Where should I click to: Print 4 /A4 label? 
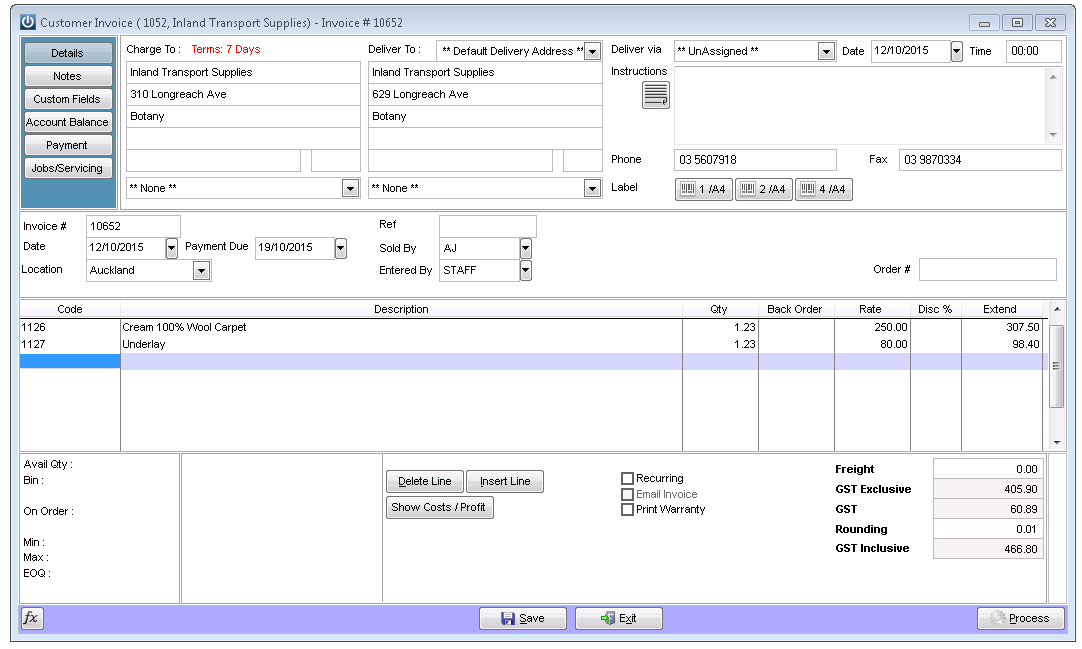coord(823,189)
